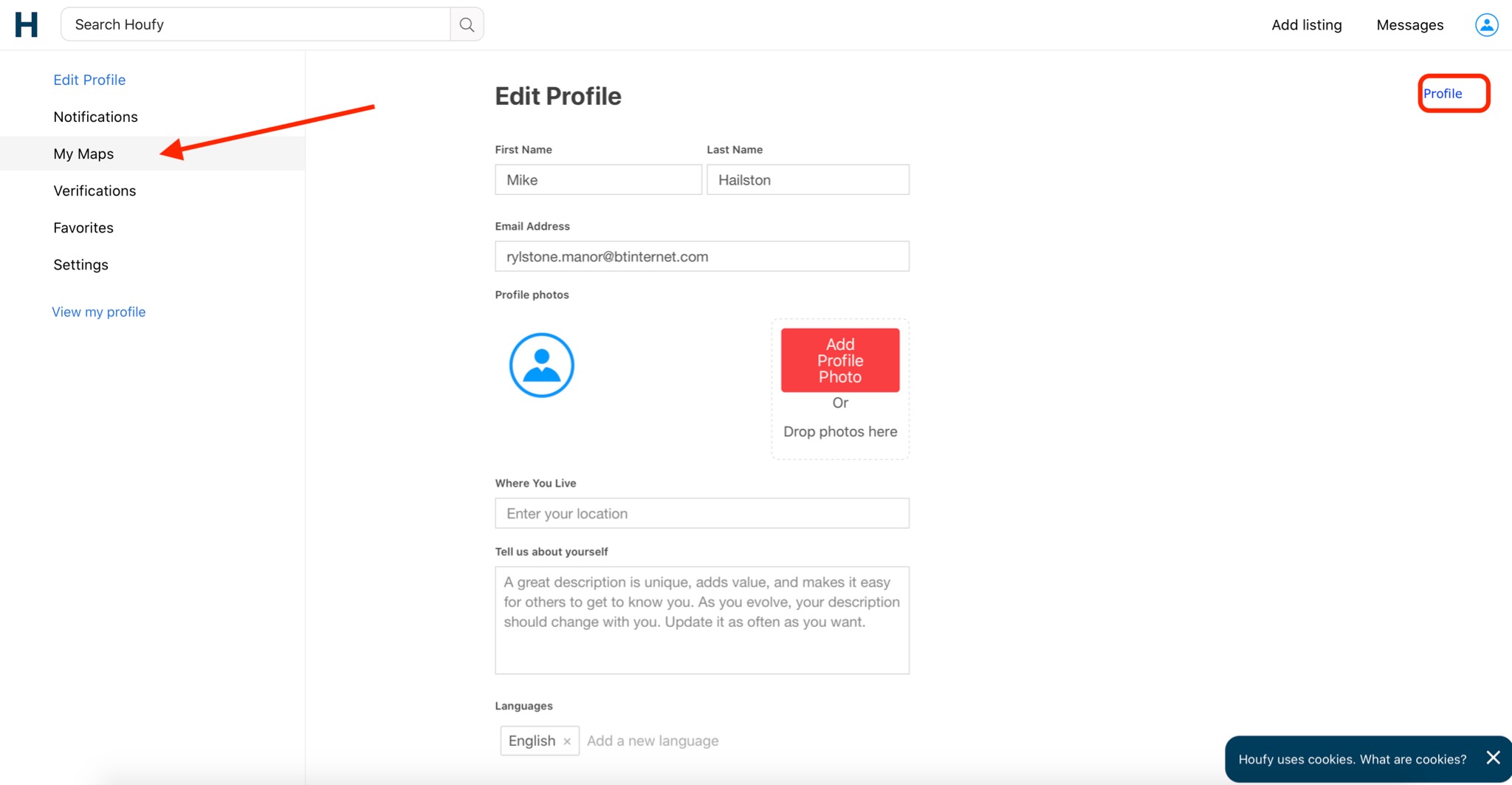Remove the English language tag
The height and width of the screenshot is (785, 1512).
[x=567, y=741]
